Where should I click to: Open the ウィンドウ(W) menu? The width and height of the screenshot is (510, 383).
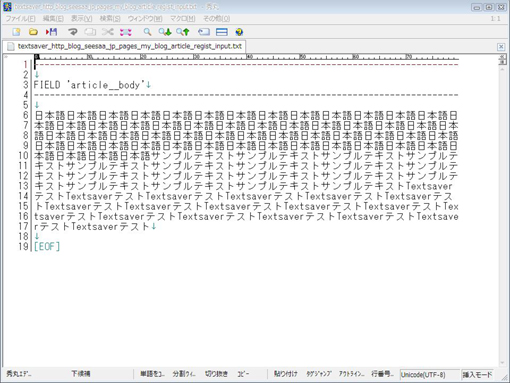click(x=145, y=19)
